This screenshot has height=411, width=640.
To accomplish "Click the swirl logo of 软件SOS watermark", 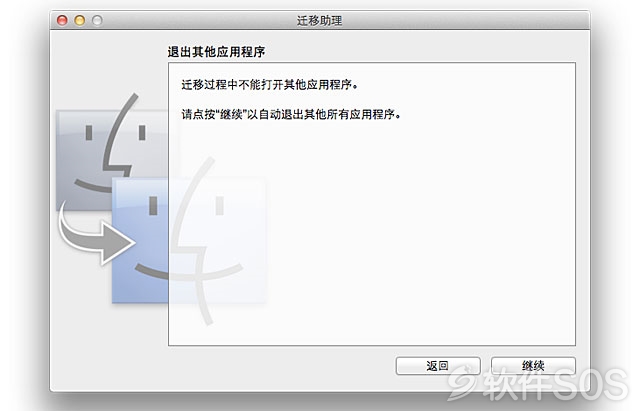I will (462, 384).
